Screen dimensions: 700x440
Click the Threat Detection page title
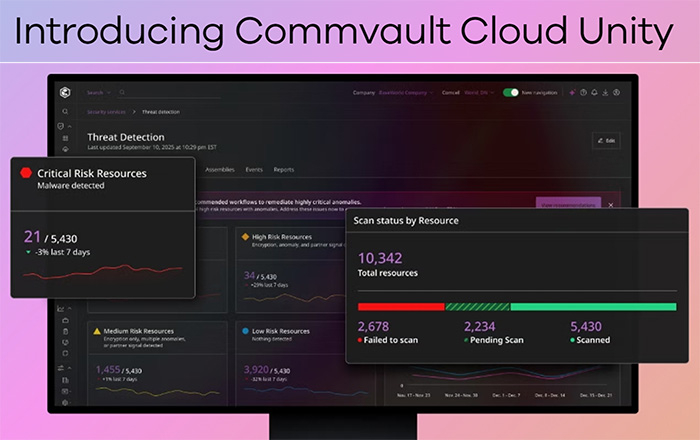126,137
